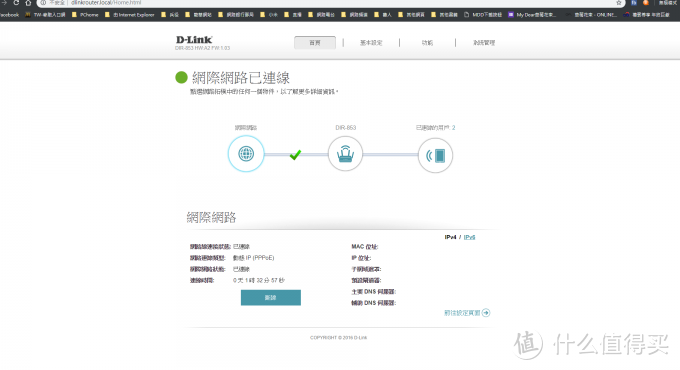
Task: Open the ONLINE bookmark
Action: 591,15
